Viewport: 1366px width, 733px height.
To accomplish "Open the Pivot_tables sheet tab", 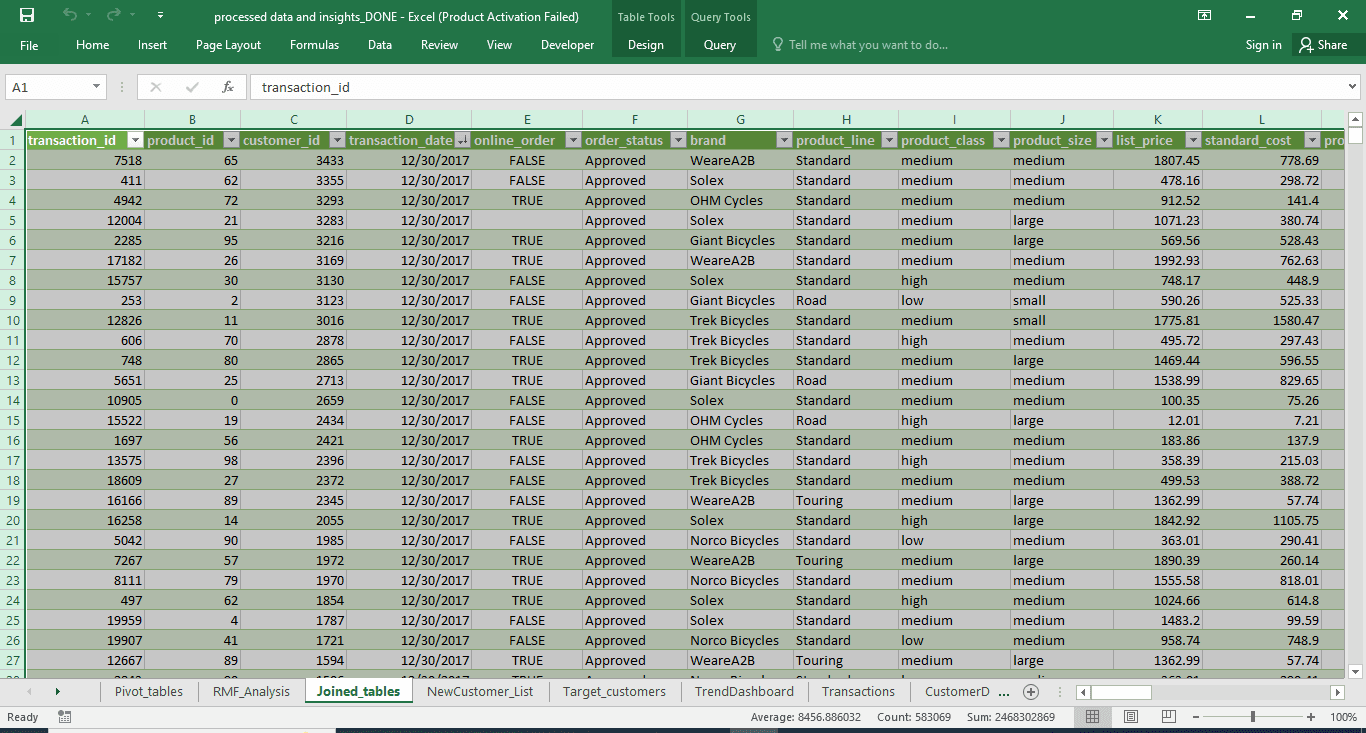I will (149, 691).
